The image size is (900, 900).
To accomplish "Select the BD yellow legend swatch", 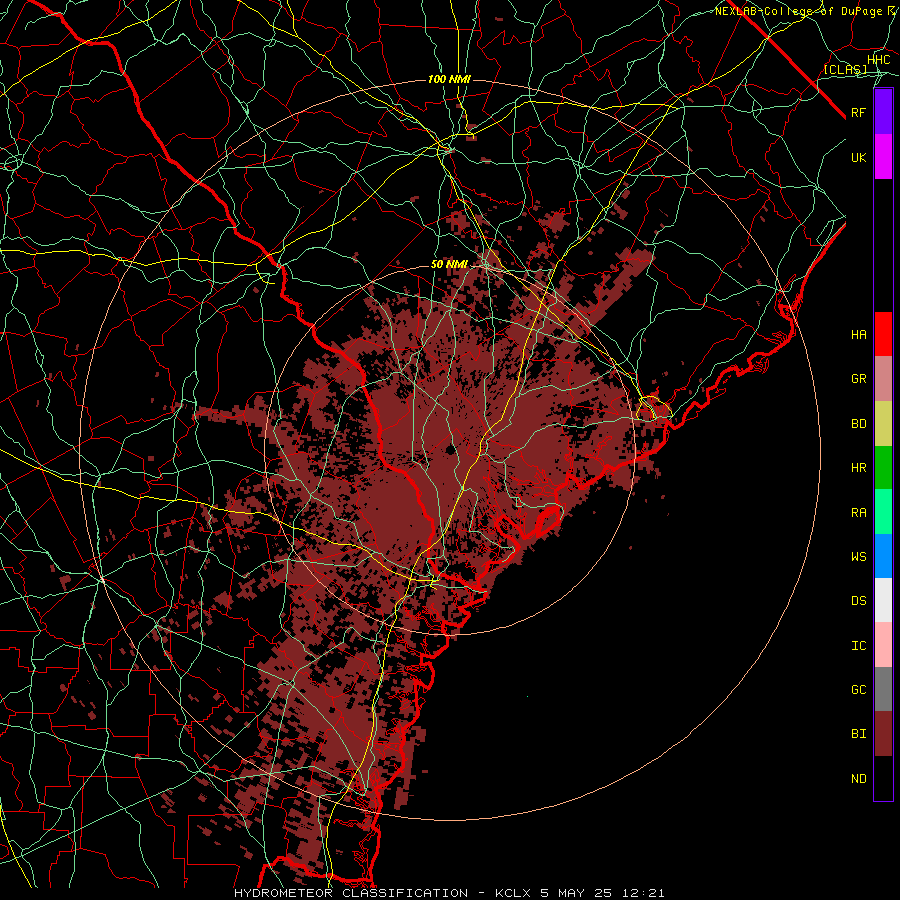I will [883, 424].
